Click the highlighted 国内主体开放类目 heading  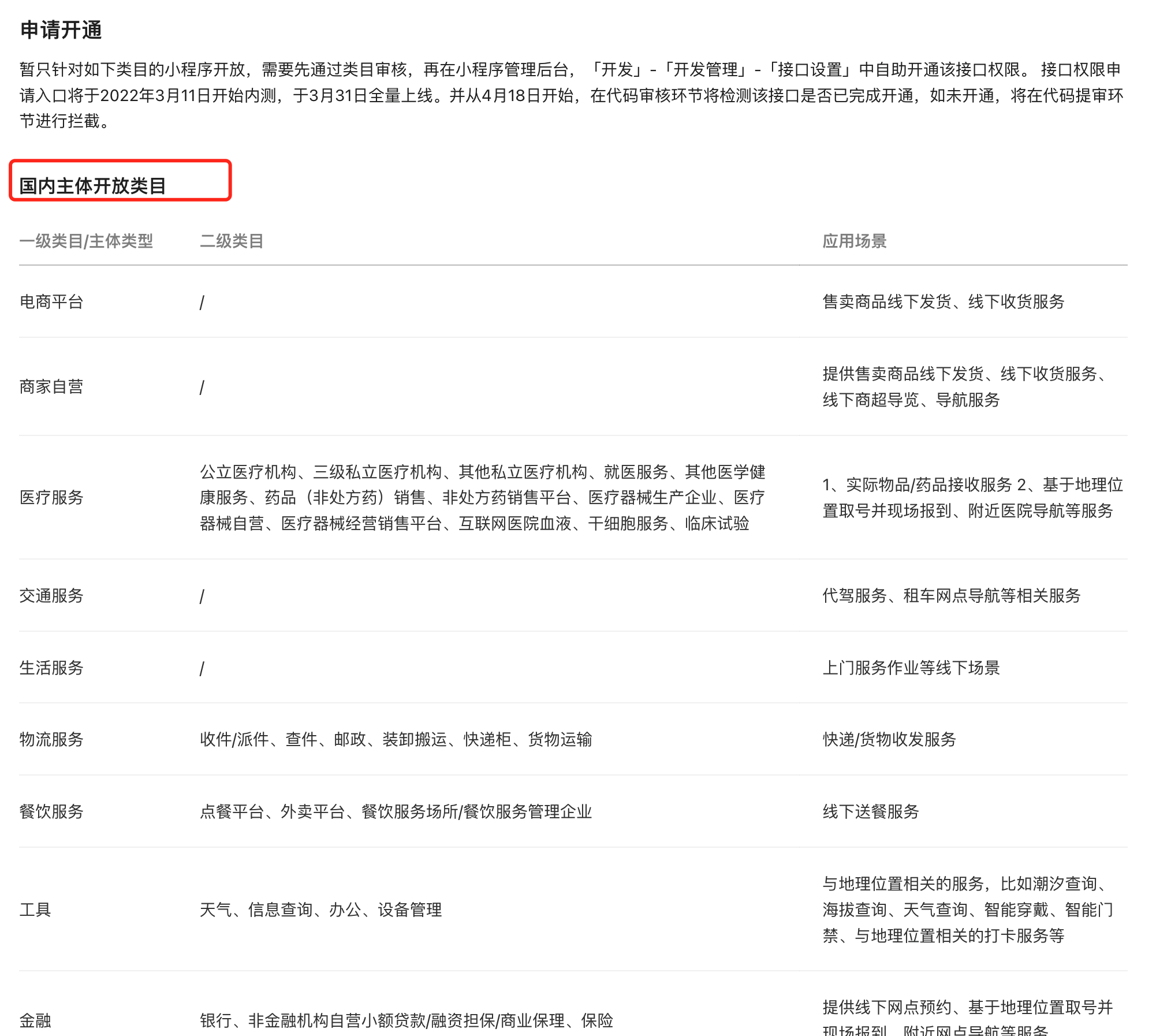coord(92,186)
